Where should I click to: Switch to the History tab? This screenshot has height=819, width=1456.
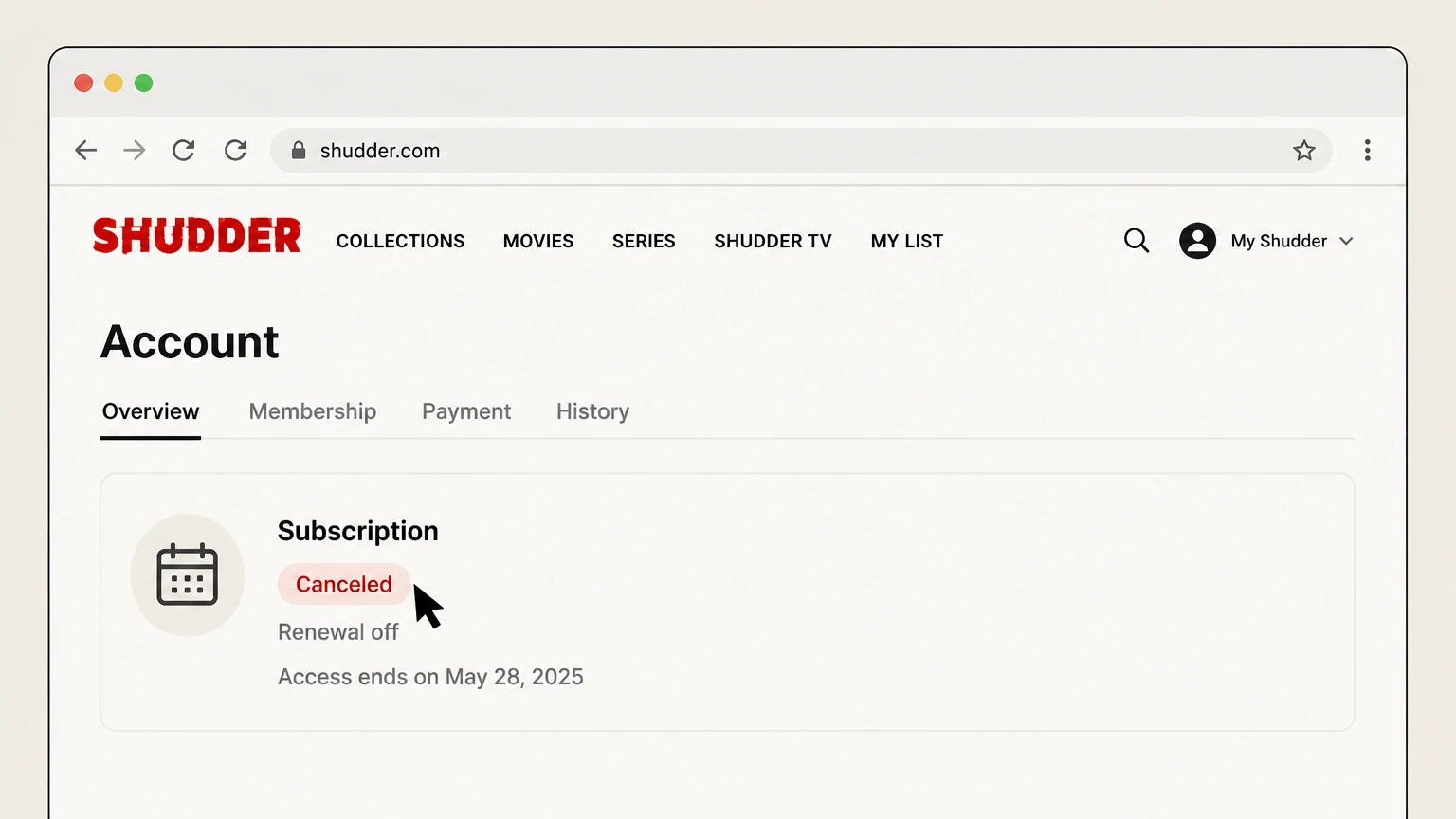click(x=592, y=411)
